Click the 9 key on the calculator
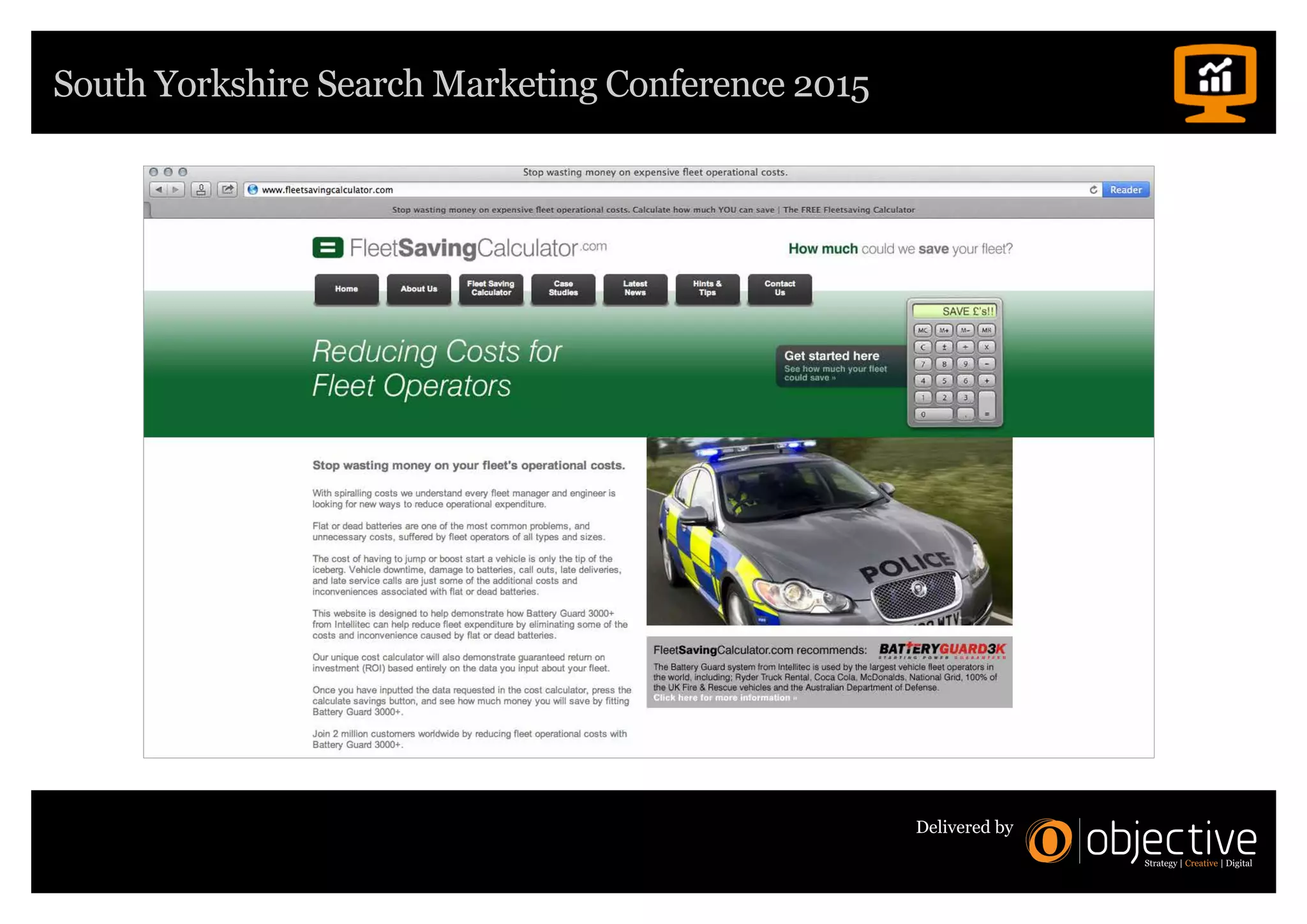Viewport: 1307px width, 924px height. click(x=965, y=364)
